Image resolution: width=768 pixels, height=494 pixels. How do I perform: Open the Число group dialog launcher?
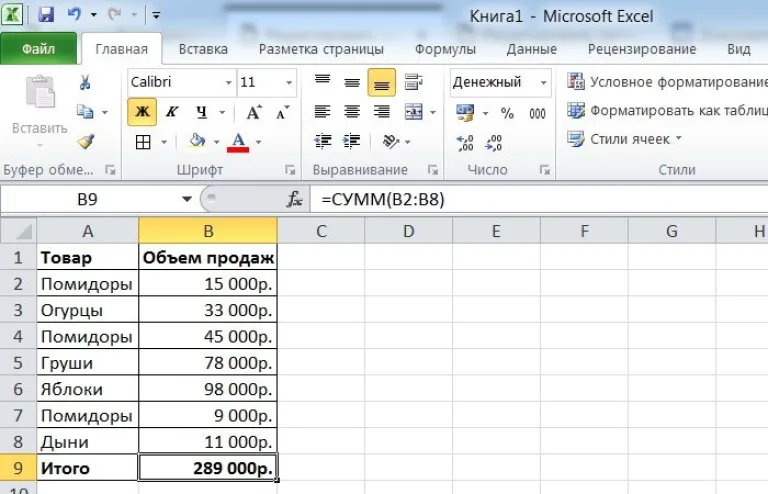pyautogui.click(x=544, y=170)
